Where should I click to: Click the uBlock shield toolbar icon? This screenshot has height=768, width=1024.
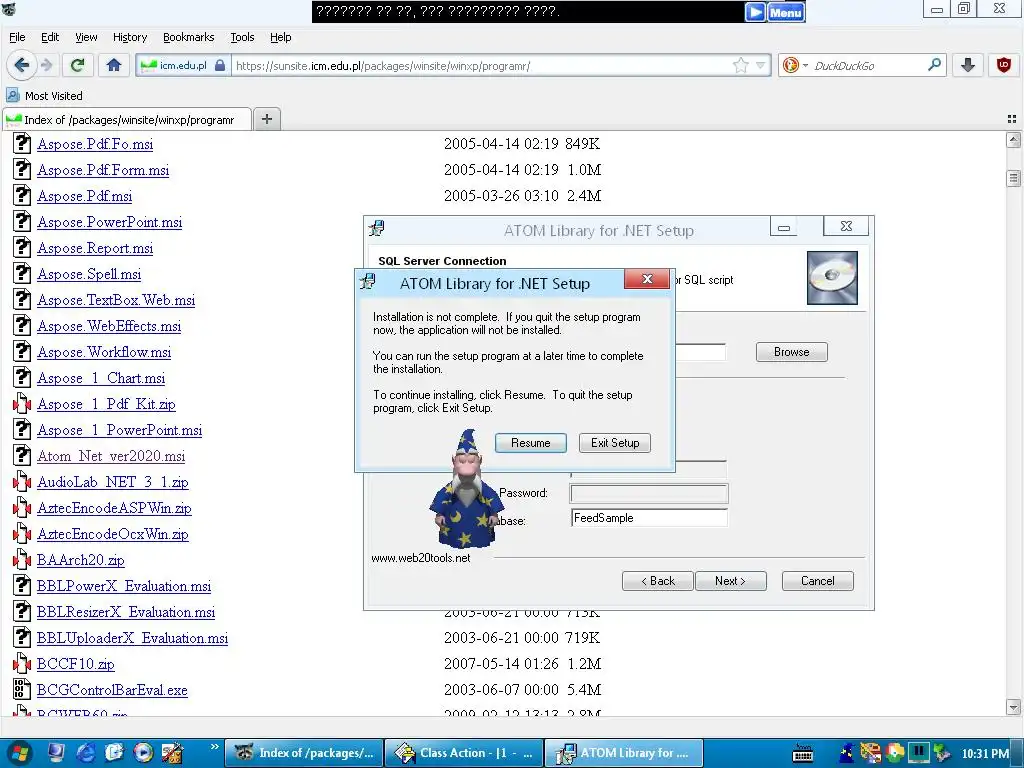pos(1004,65)
